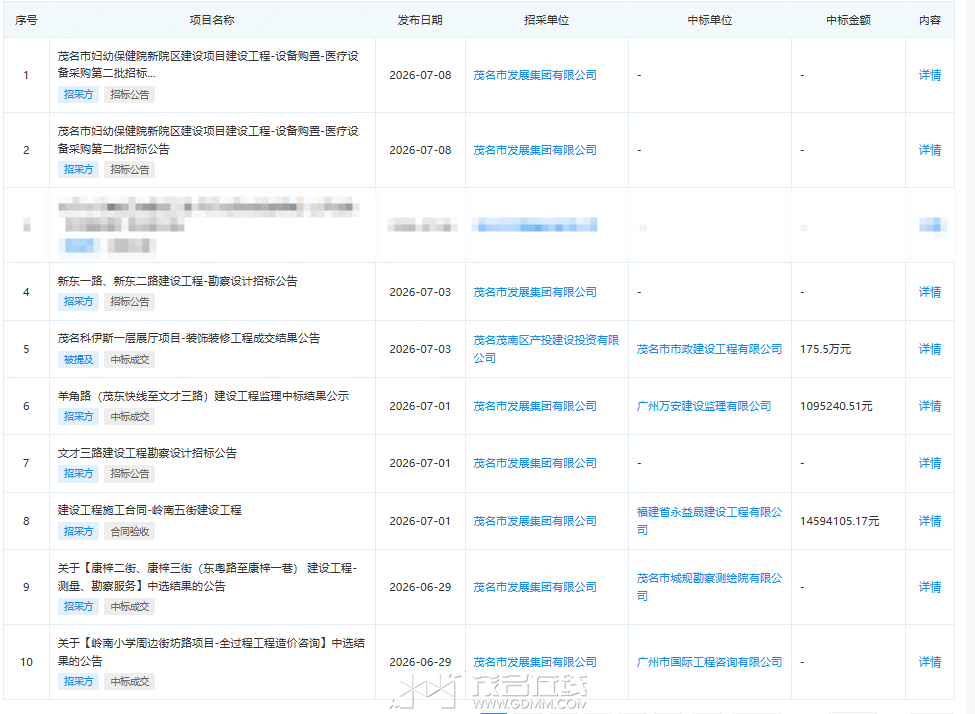Viewport: 975px width, 714px height.
Task: Open 茂名市发展集团有限公司 in row 9
Action: [535, 587]
